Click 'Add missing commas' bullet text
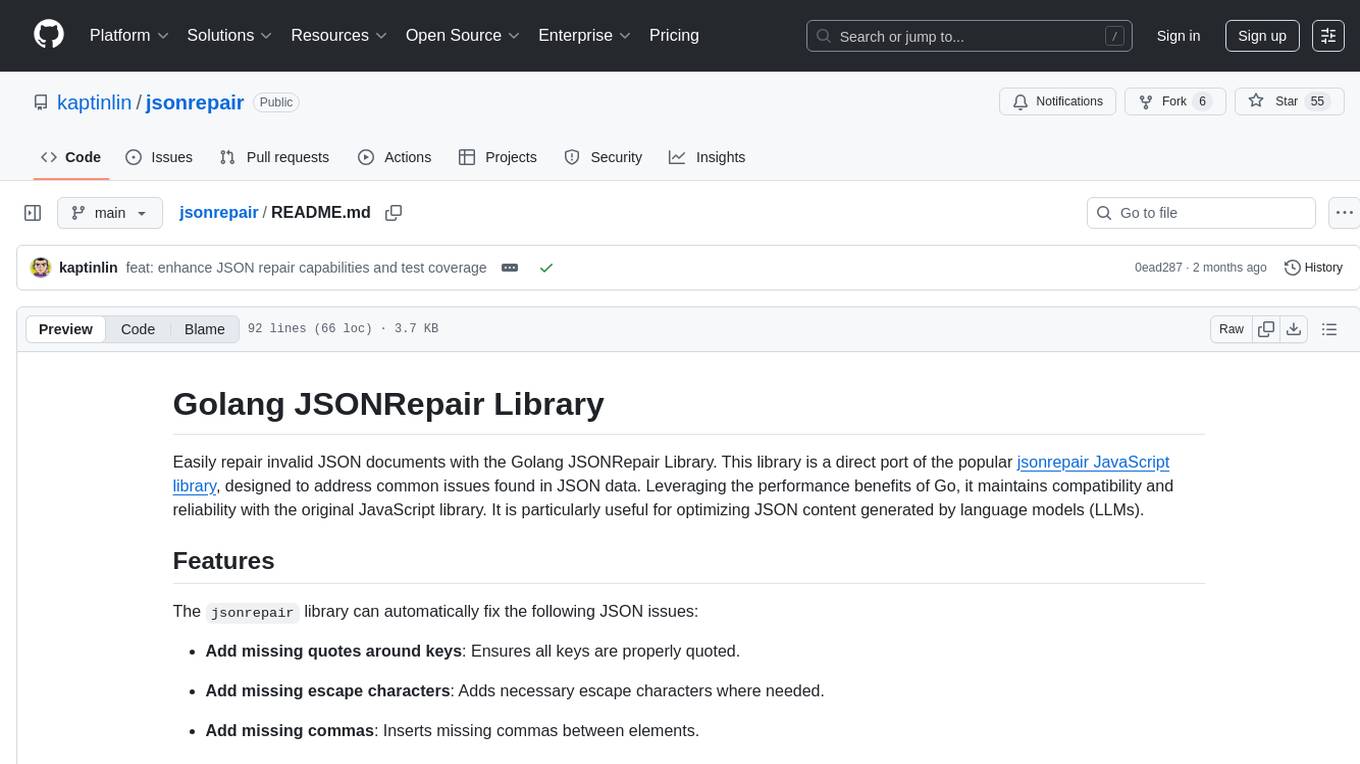 point(290,731)
